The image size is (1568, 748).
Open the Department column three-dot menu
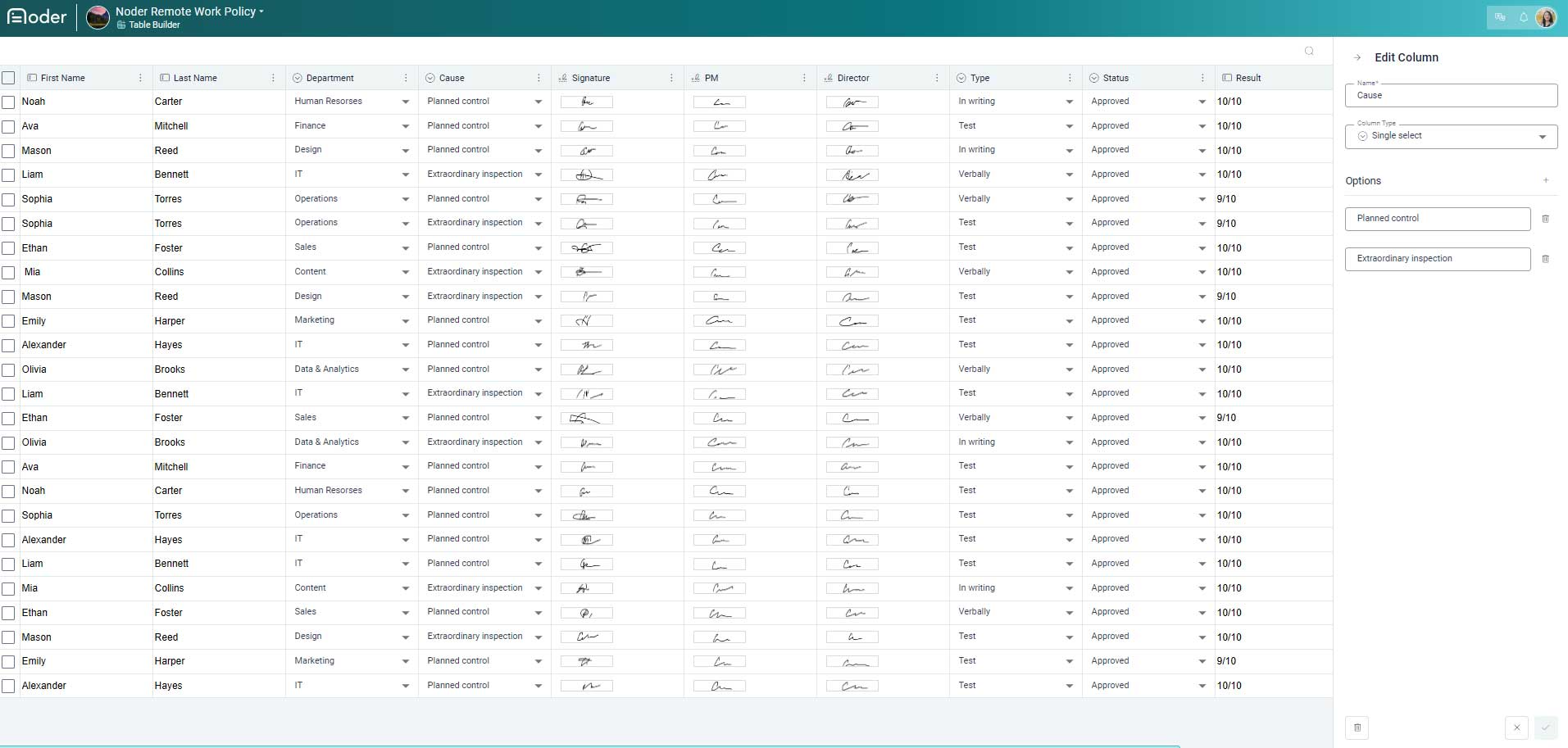406,78
